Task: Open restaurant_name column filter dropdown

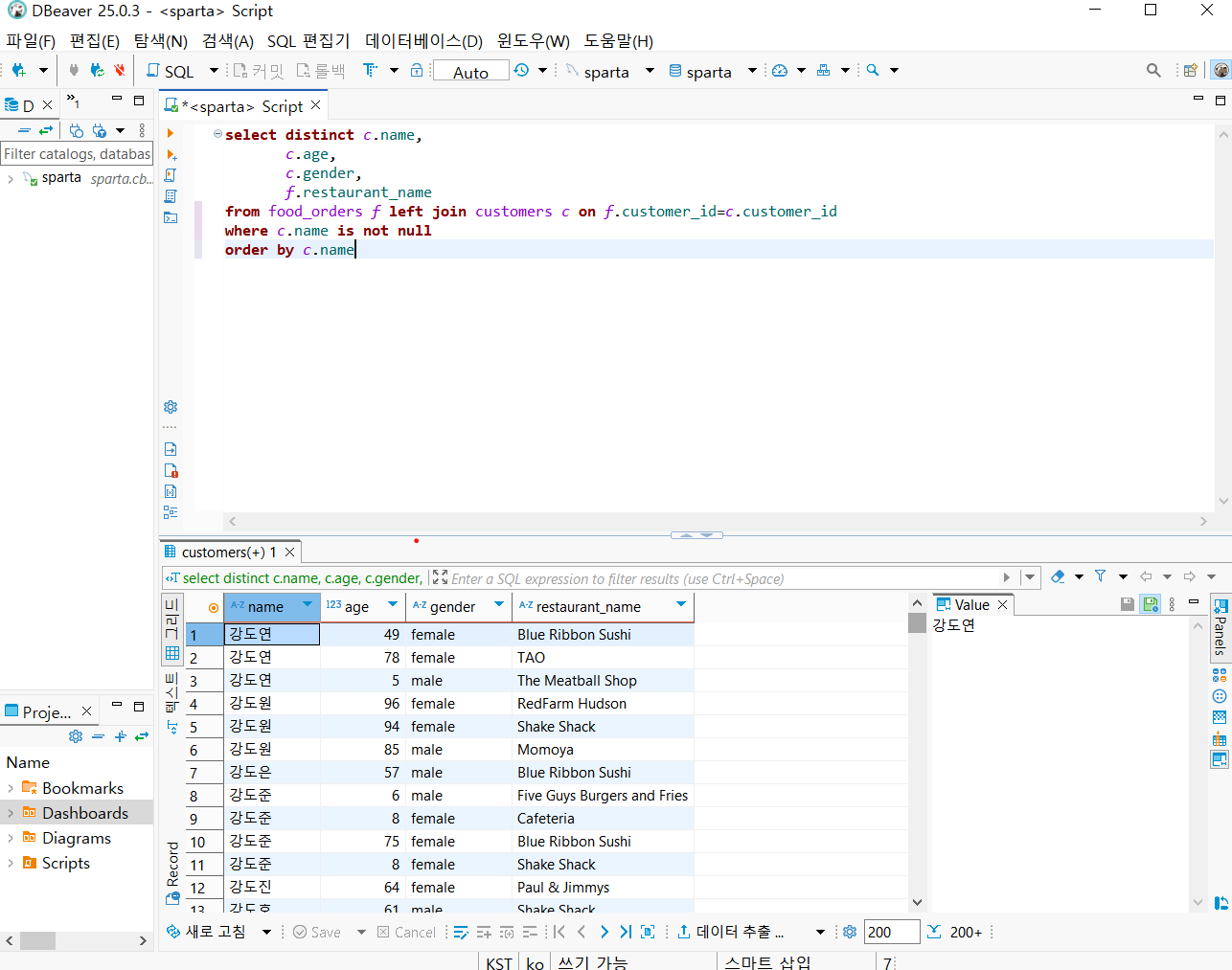Action: [x=681, y=604]
